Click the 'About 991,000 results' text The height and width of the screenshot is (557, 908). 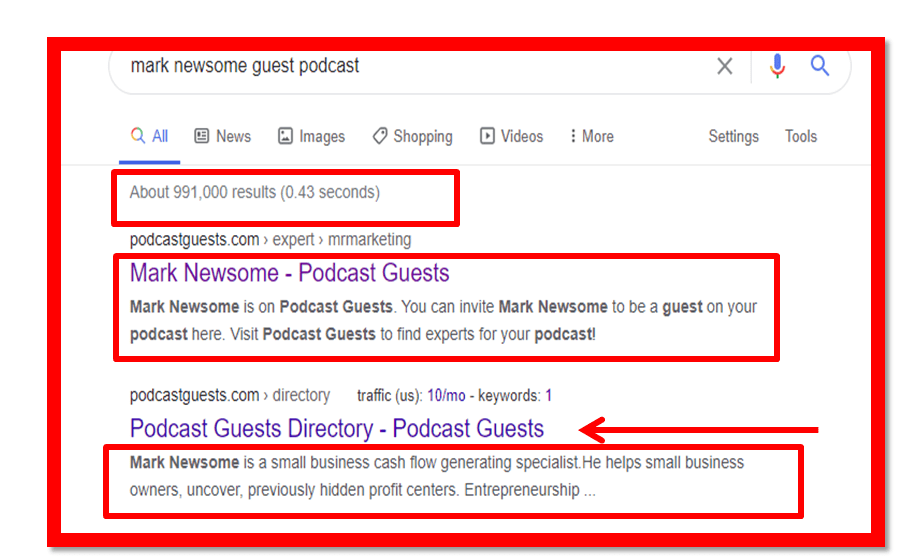(x=254, y=191)
